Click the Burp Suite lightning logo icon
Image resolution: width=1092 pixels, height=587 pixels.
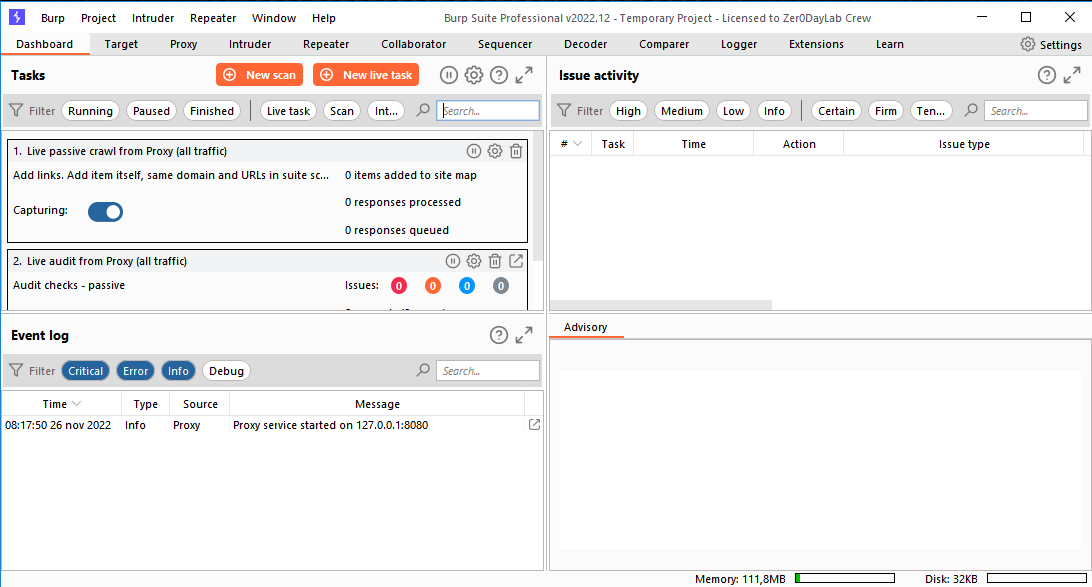(x=17, y=17)
